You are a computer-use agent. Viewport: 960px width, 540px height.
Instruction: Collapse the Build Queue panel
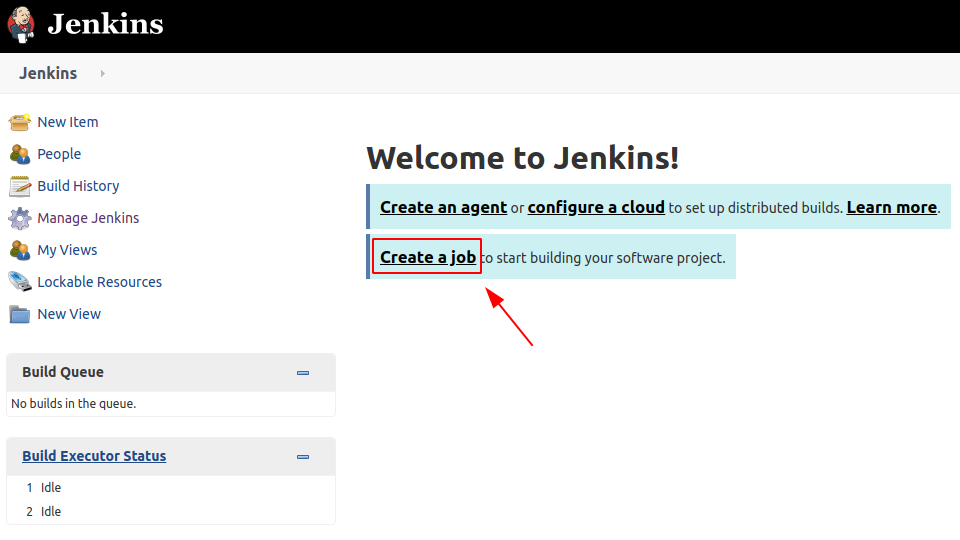click(x=303, y=373)
